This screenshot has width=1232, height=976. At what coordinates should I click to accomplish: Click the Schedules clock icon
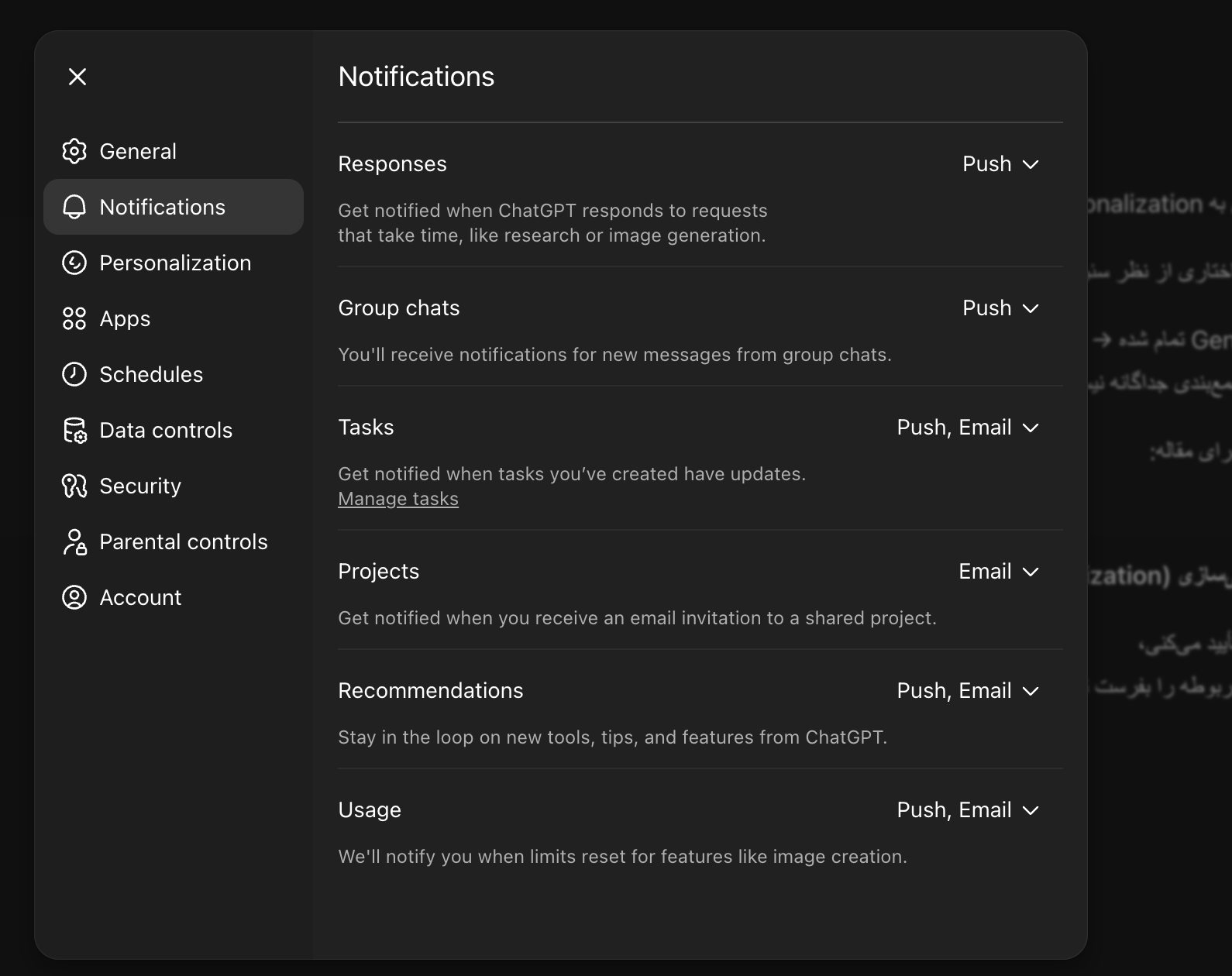(x=74, y=374)
